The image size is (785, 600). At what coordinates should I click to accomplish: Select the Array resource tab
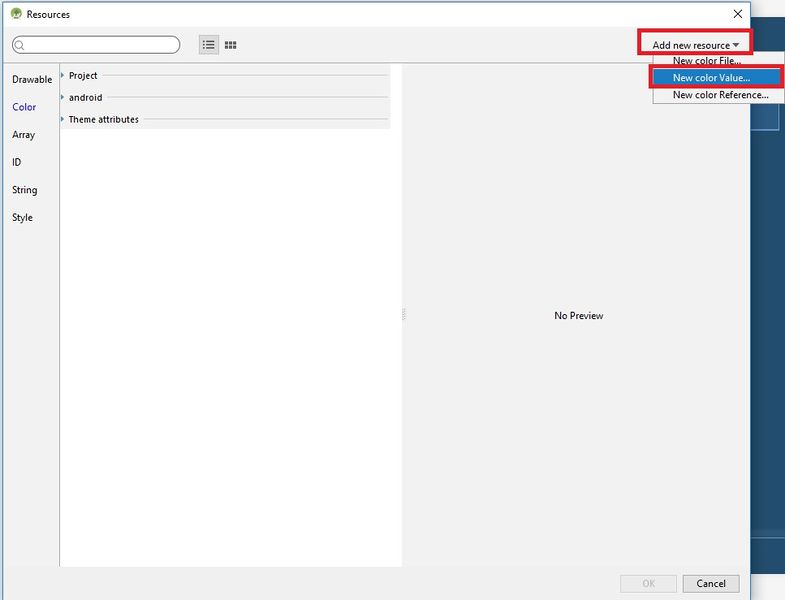[24, 135]
